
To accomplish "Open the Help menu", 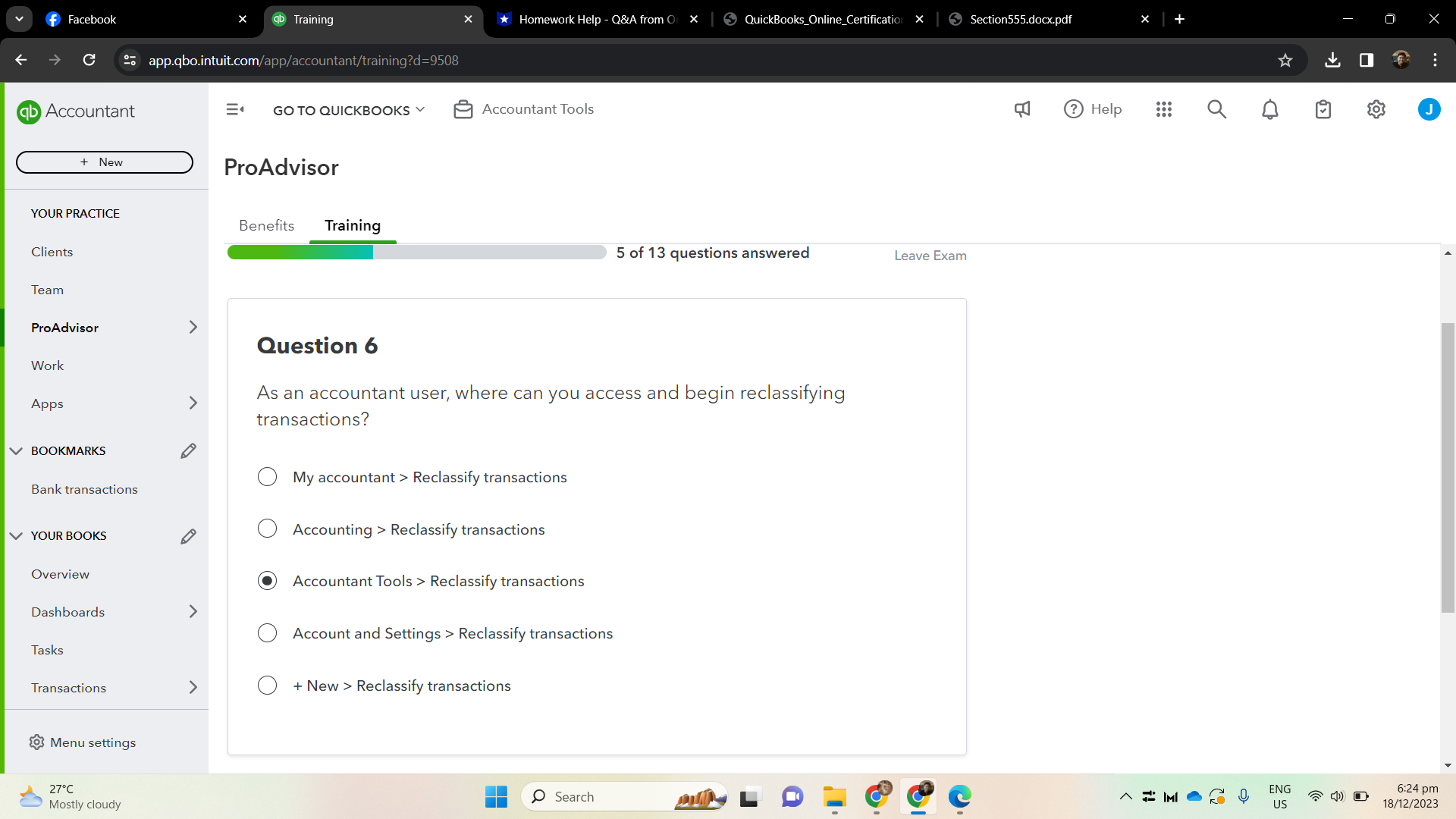I will pyautogui.click(x=1092, y=109).
